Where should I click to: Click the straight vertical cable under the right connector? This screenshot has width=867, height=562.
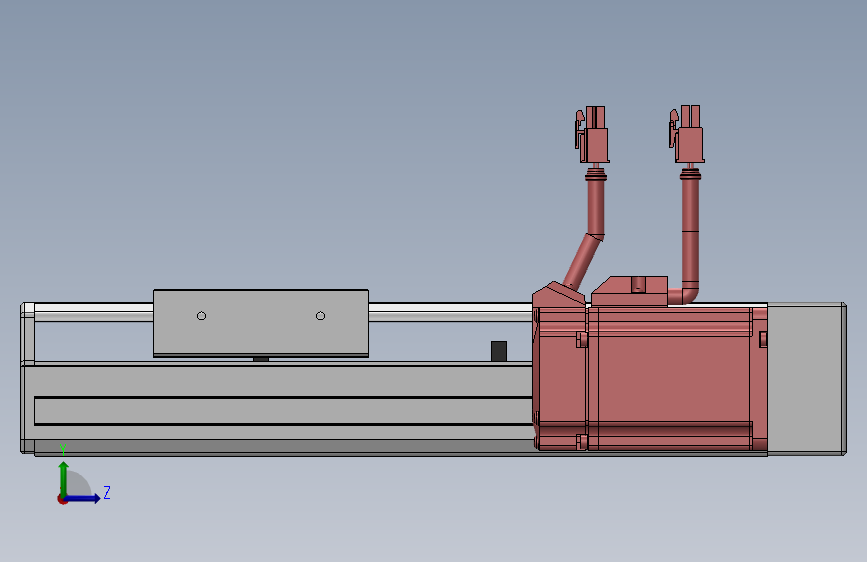690,230
